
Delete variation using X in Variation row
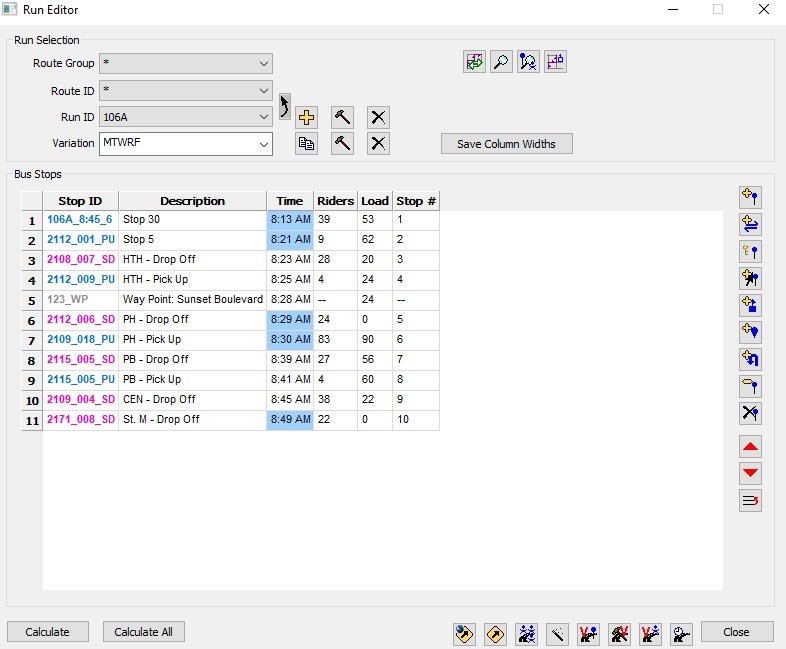[x=378, y=144]
